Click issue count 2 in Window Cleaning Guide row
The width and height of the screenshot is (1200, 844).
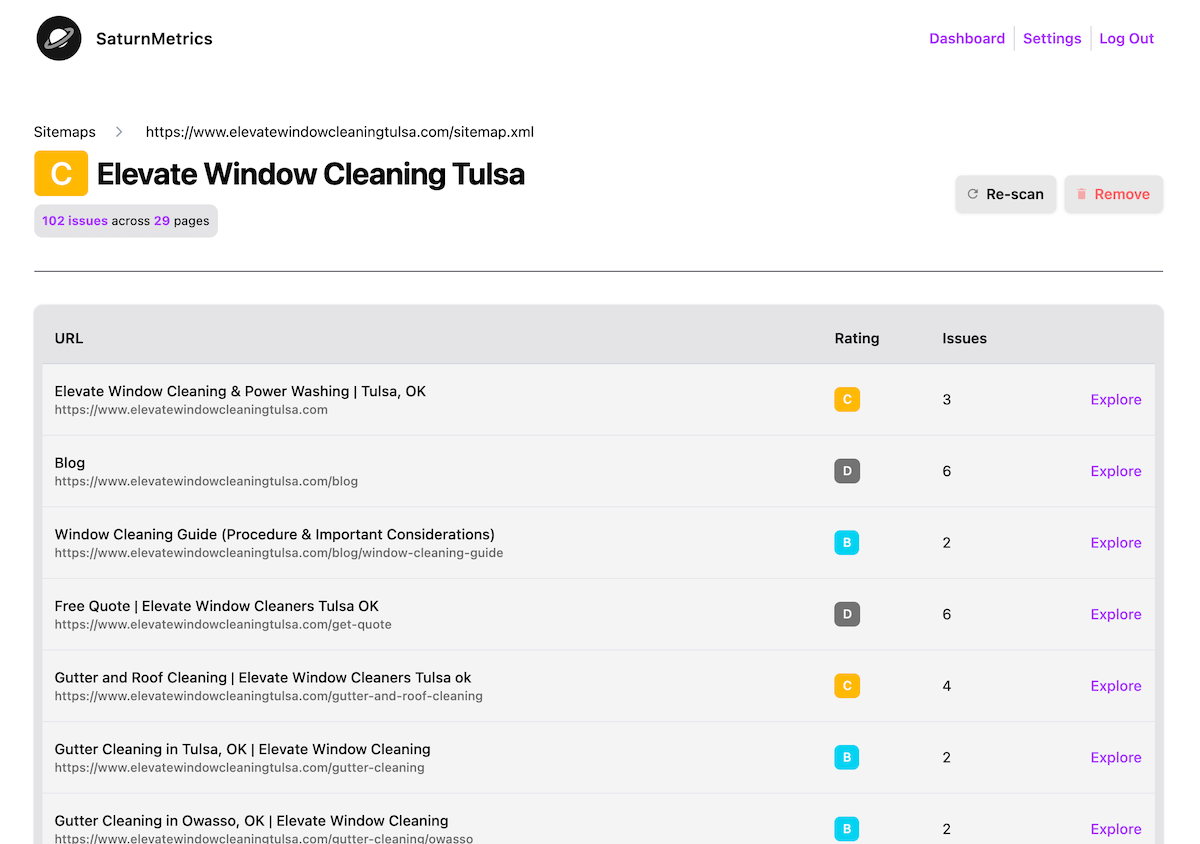pyautogui.click(x=947, y=543)
